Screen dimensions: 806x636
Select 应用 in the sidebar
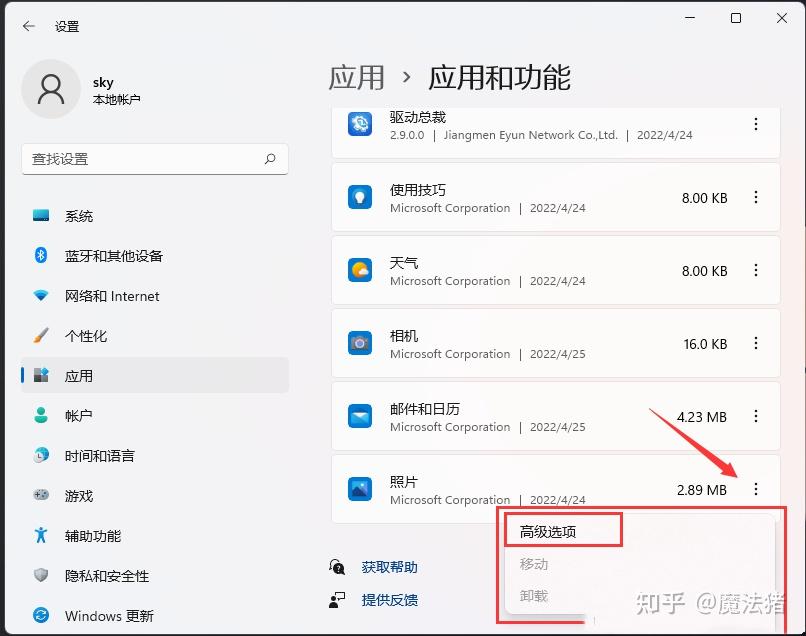[x=155, y=376]
